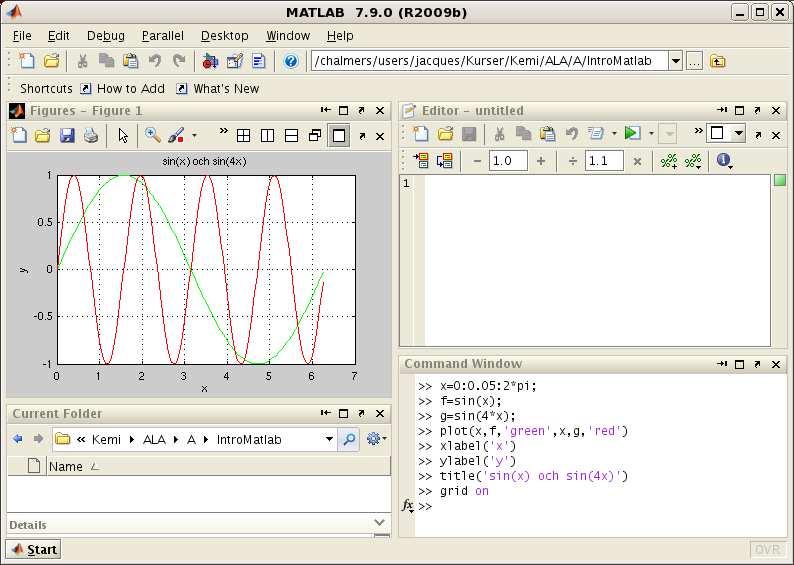This screenshot has height=565, width=794.
Task: Open the Window menu
Action: pyautogui.click(x=288, y=36)
